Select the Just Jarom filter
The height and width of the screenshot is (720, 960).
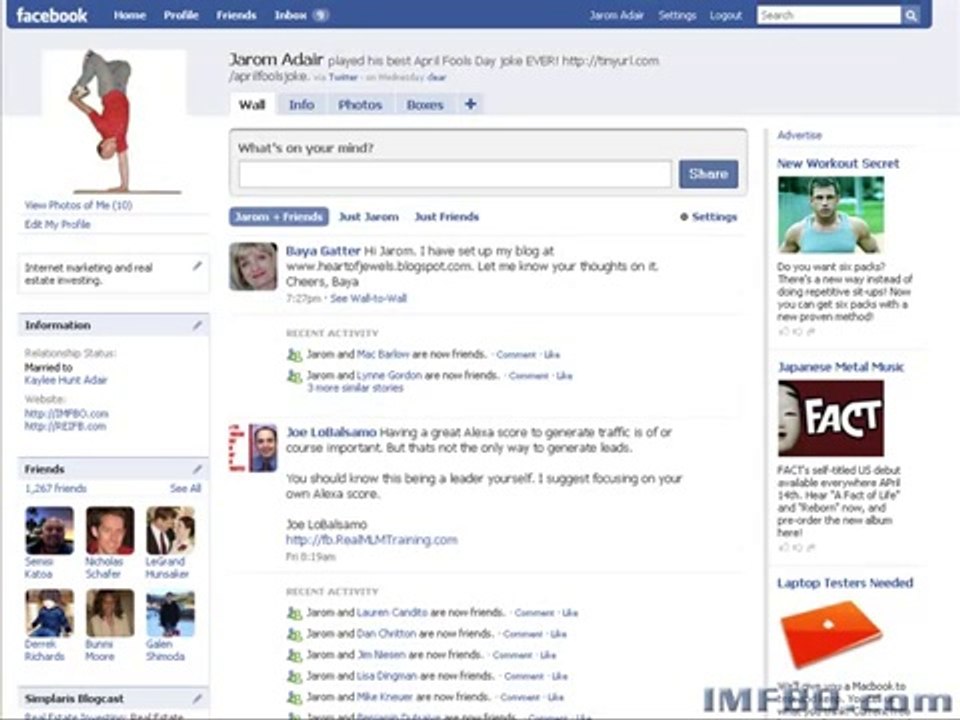click(x=369, y=217)
